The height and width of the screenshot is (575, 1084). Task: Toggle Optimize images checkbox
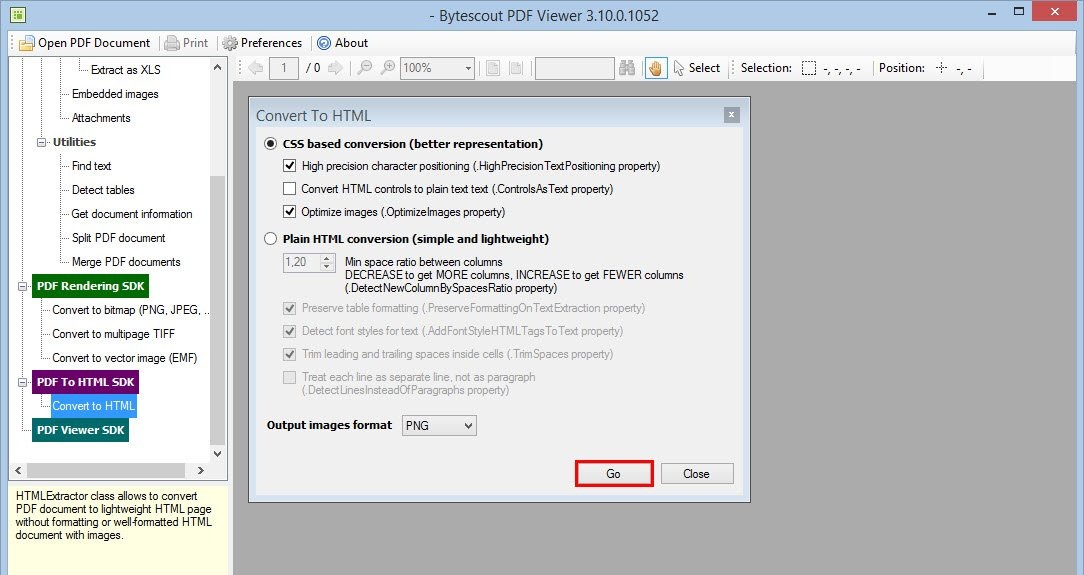click(290, 211)
